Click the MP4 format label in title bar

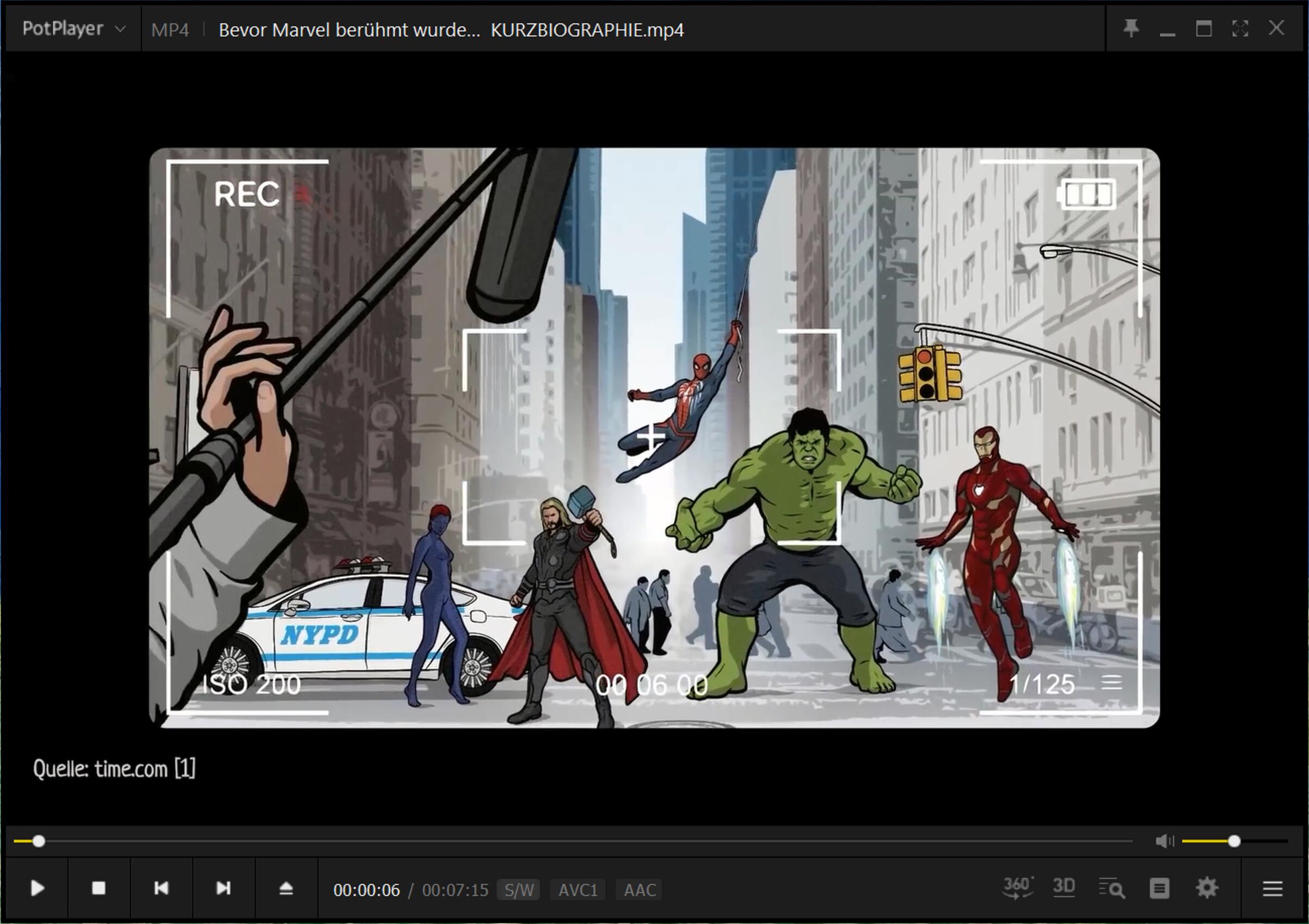point(170,29)
